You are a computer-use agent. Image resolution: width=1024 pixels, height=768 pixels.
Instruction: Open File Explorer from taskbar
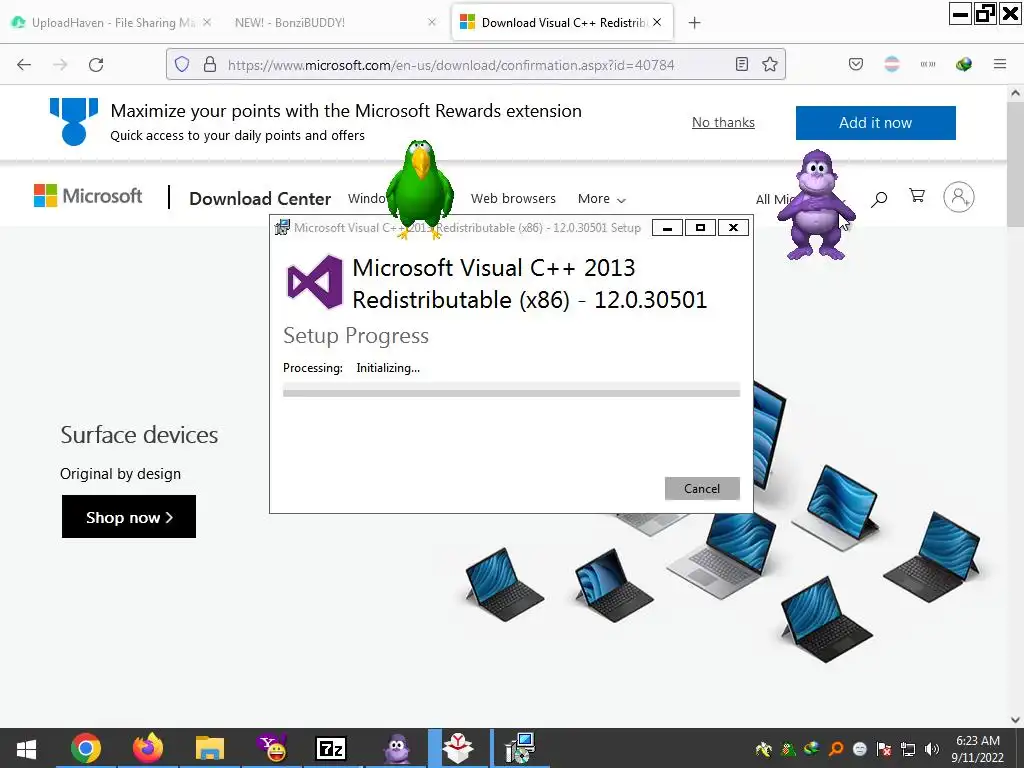(210, 748)
